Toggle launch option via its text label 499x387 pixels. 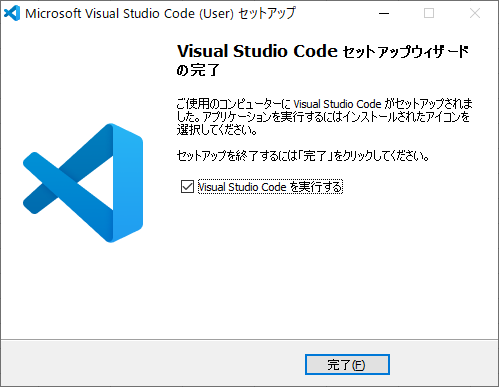pos(270,187)
